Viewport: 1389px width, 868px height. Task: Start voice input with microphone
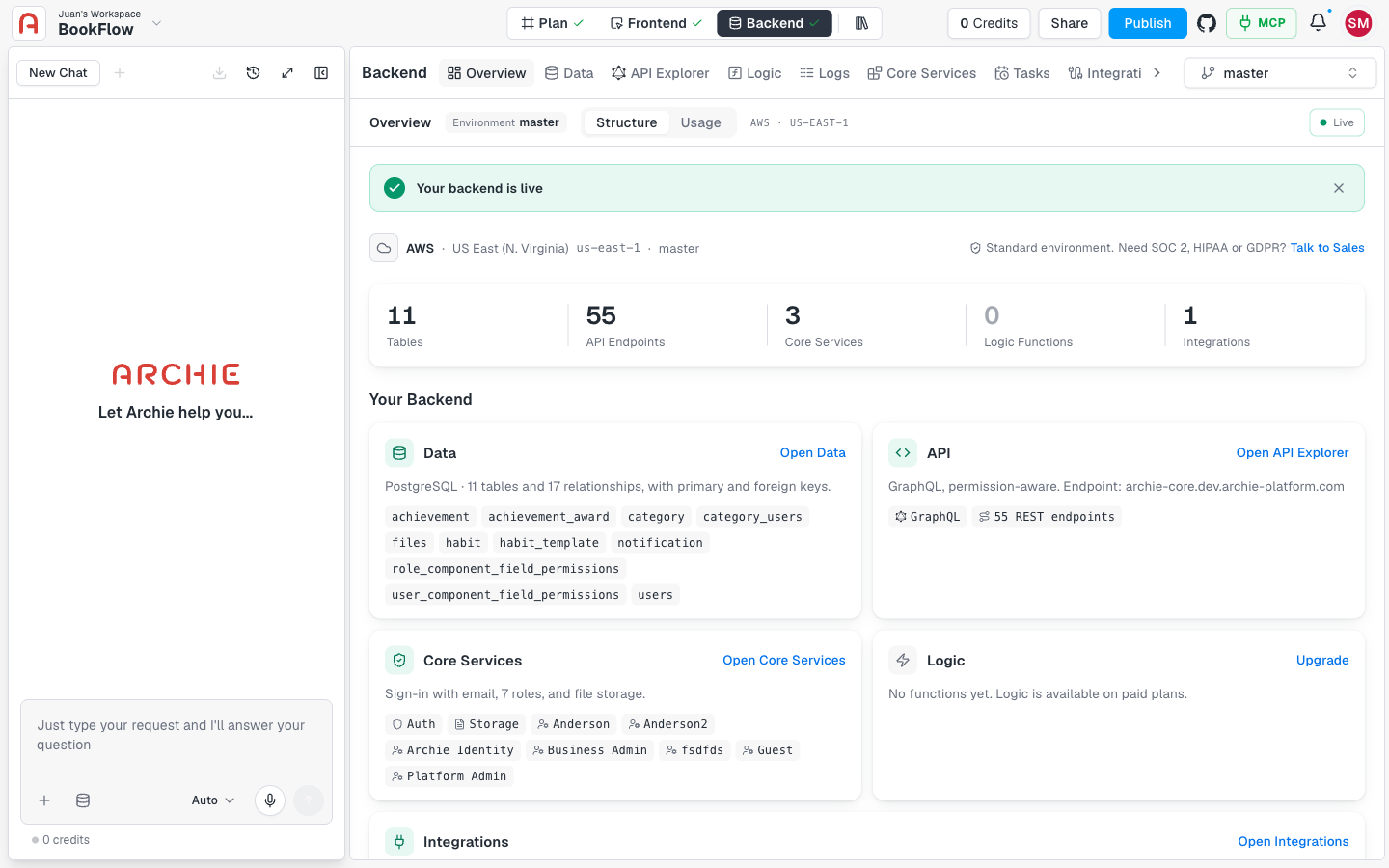tap(270, 800)
